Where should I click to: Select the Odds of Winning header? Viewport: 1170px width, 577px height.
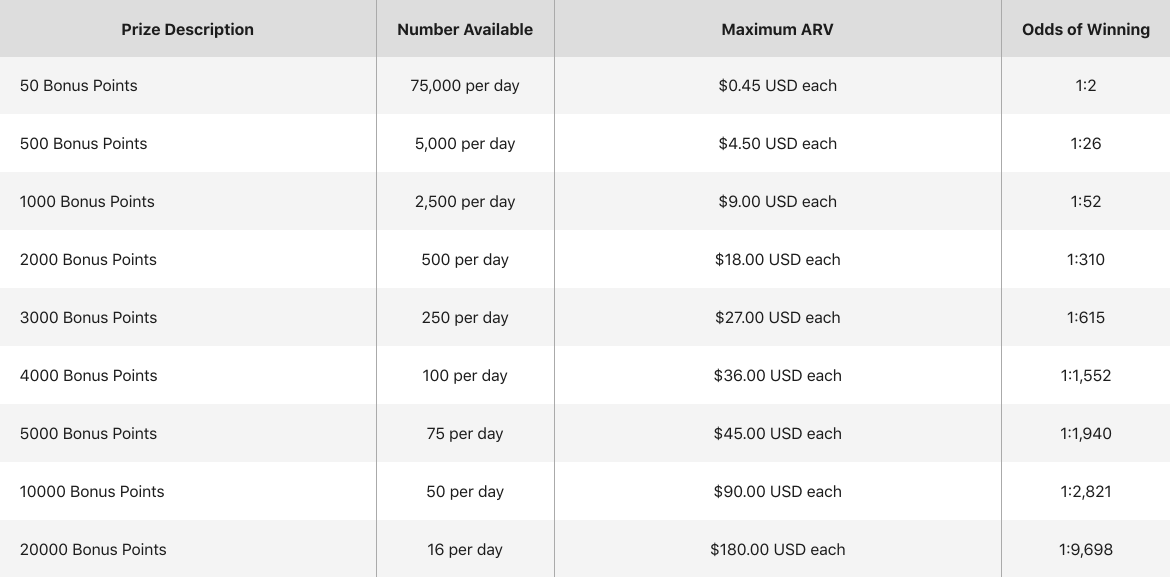(1086, 30)
